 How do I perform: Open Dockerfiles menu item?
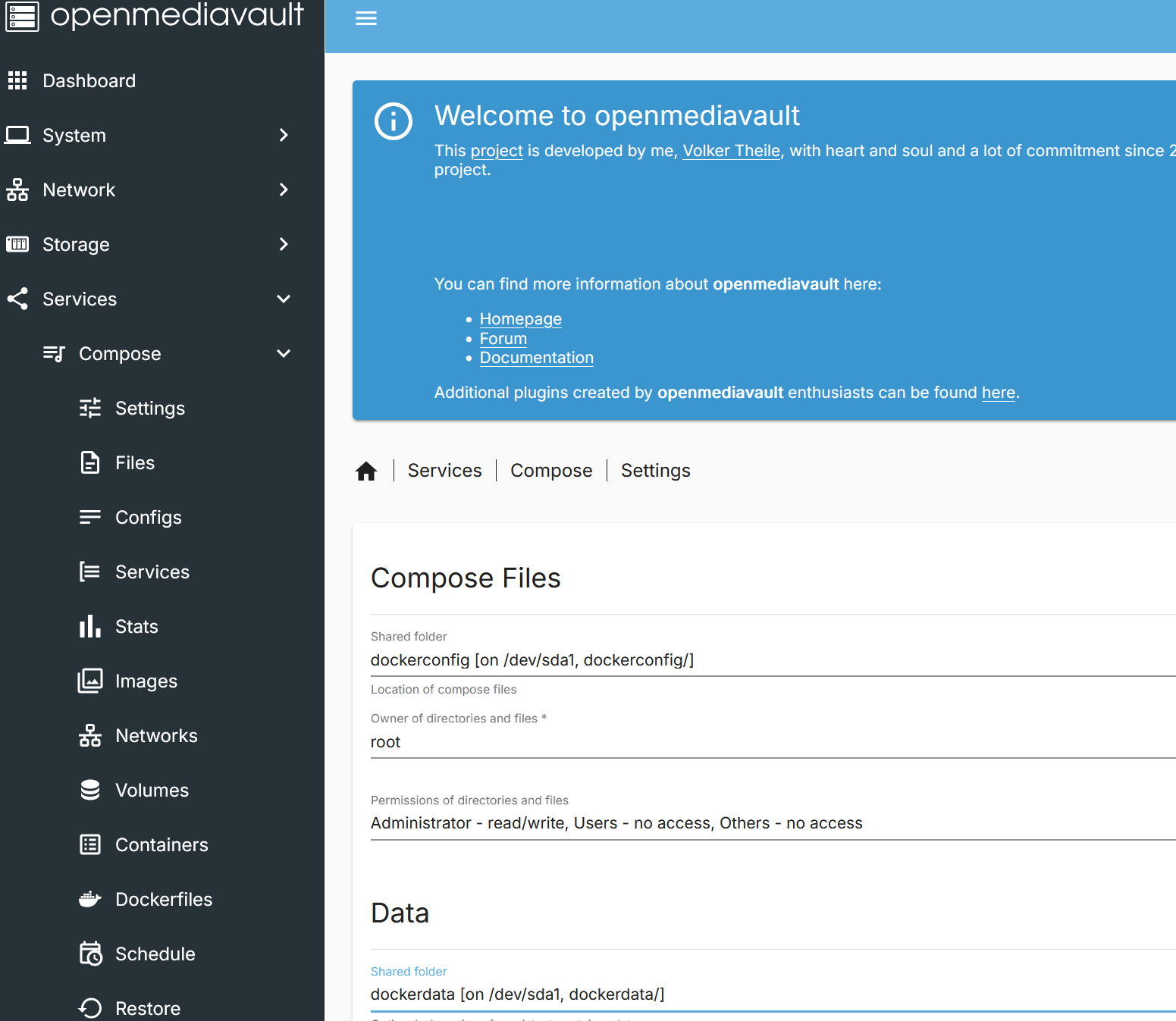[162, 899]
